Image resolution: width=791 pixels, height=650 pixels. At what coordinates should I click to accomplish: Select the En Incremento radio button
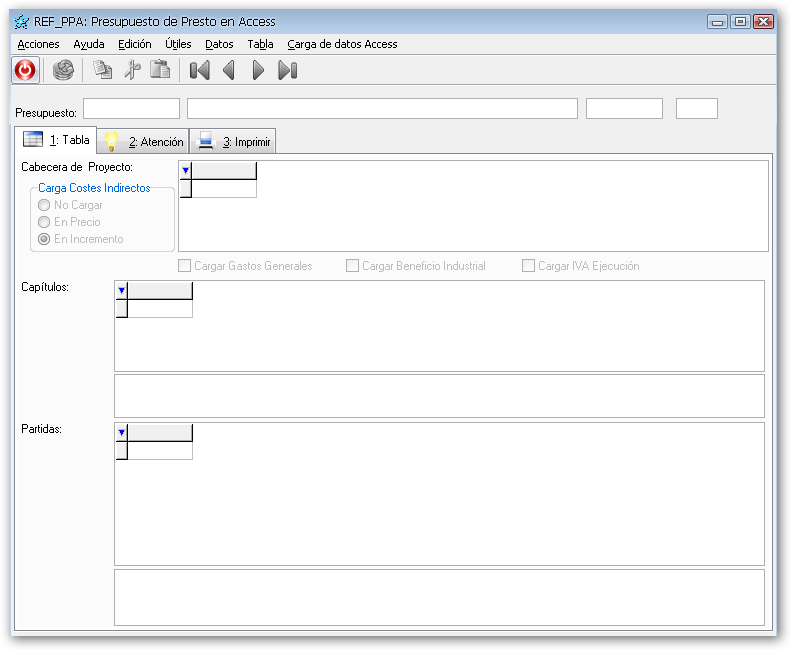pos(44,239)
